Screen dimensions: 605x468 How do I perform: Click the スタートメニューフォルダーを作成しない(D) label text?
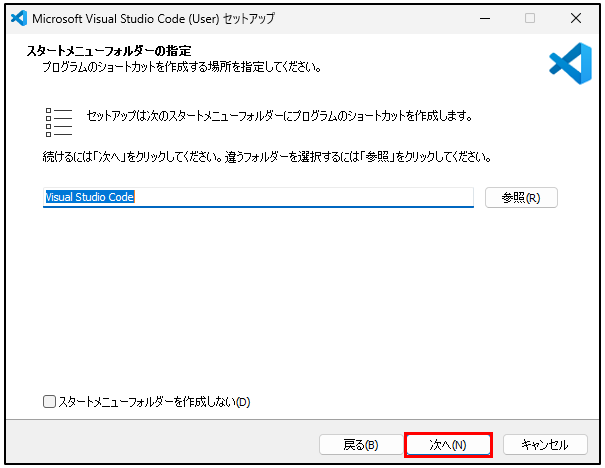pos(154,402)
